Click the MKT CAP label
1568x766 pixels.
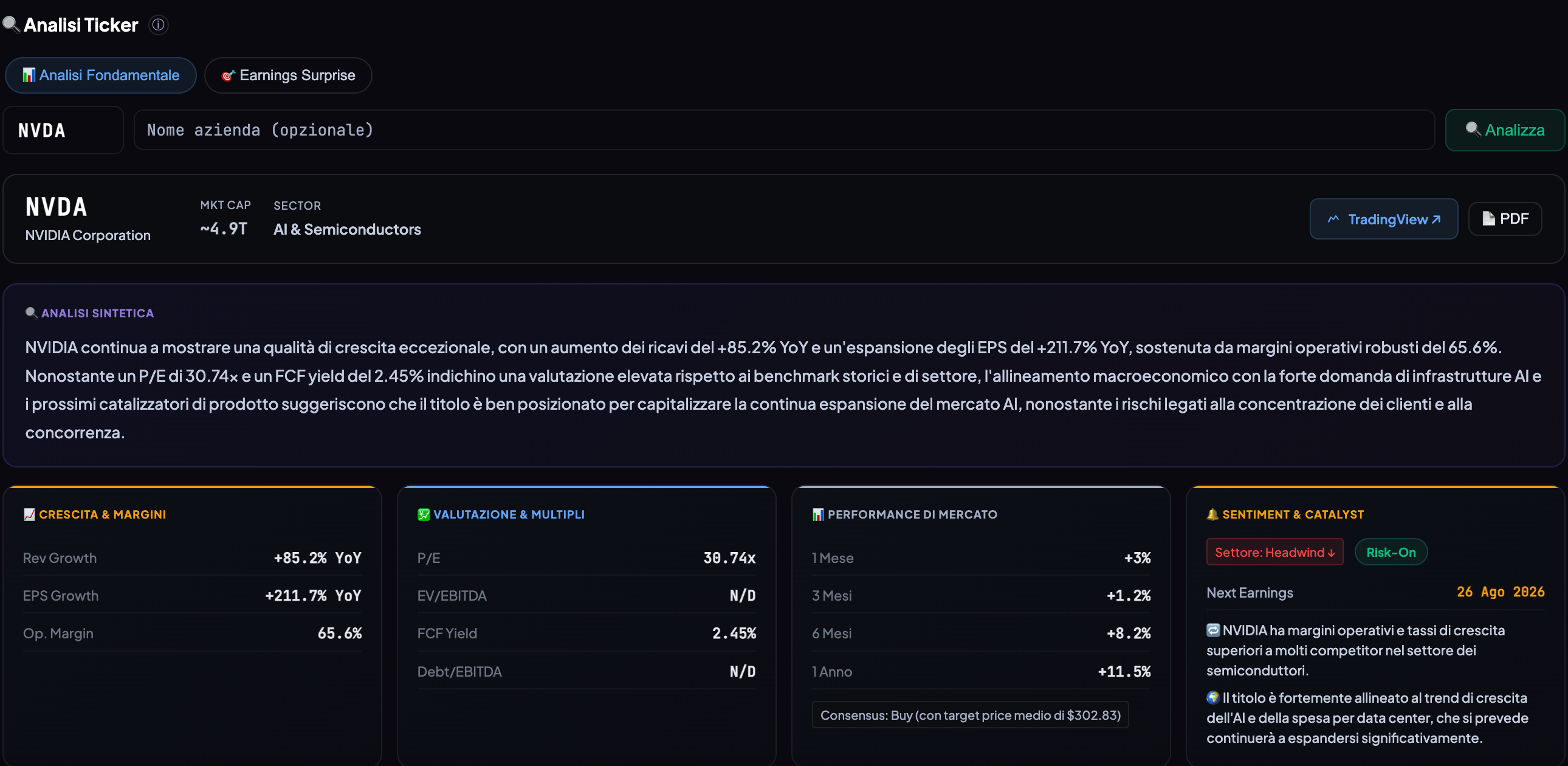click(x=225, y=205)
